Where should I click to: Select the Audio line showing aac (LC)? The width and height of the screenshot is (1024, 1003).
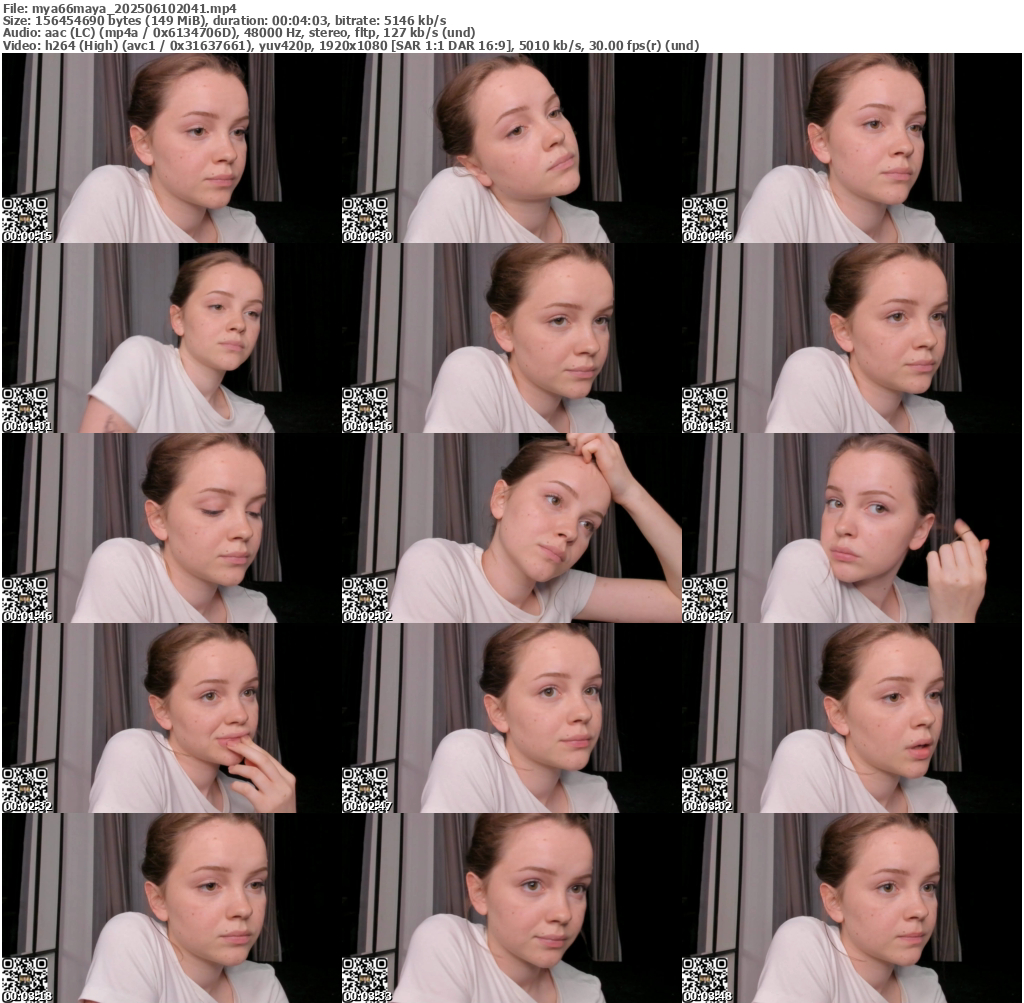tap(239, 33)
